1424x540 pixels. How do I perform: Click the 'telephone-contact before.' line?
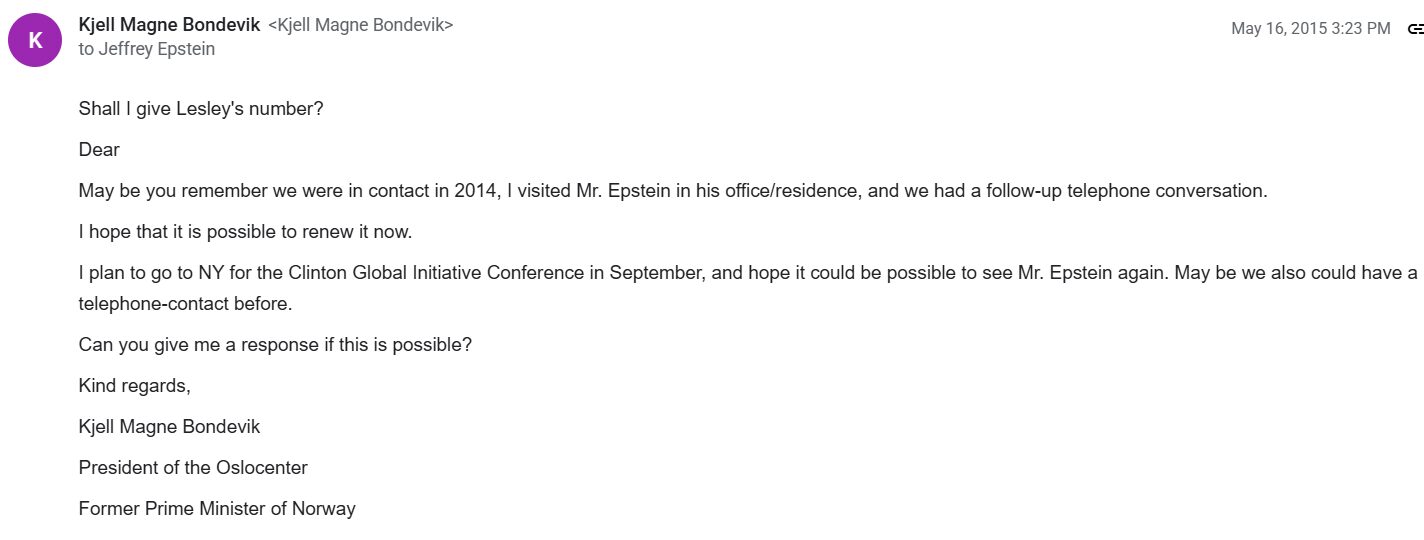coord(185,303)
